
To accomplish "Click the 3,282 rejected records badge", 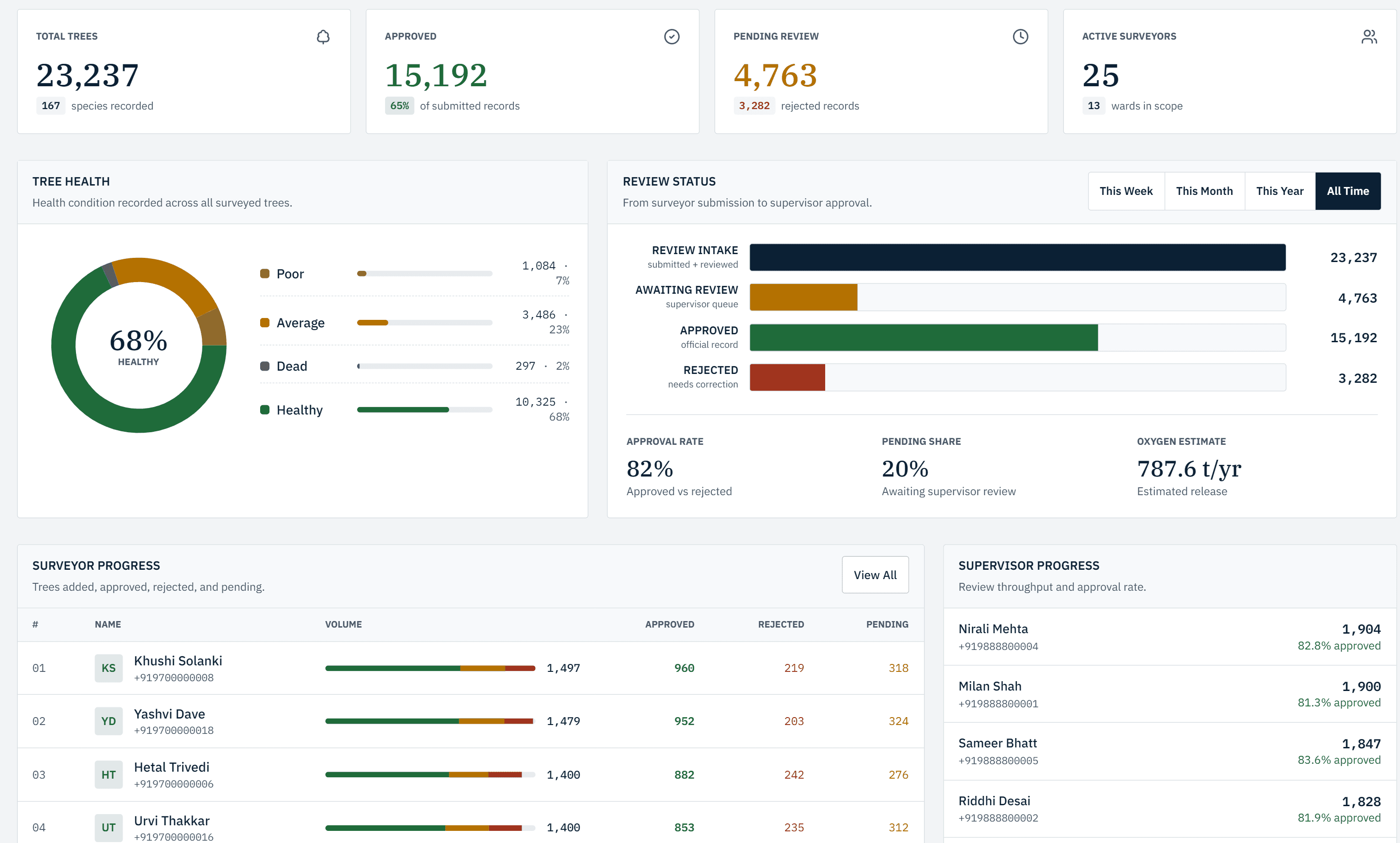I will tap(754, 106).
